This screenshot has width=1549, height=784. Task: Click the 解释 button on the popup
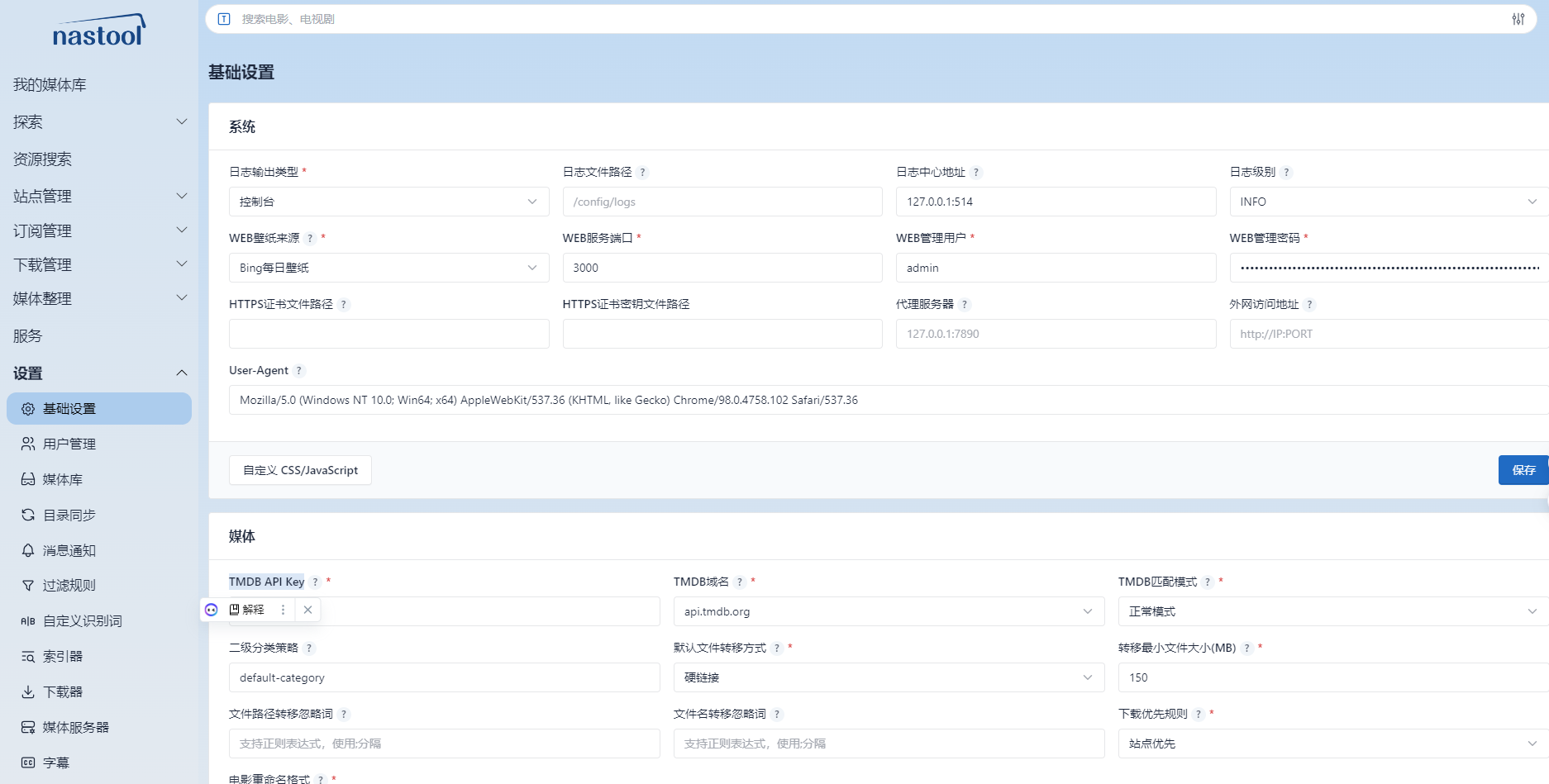[x=247, y=610]
